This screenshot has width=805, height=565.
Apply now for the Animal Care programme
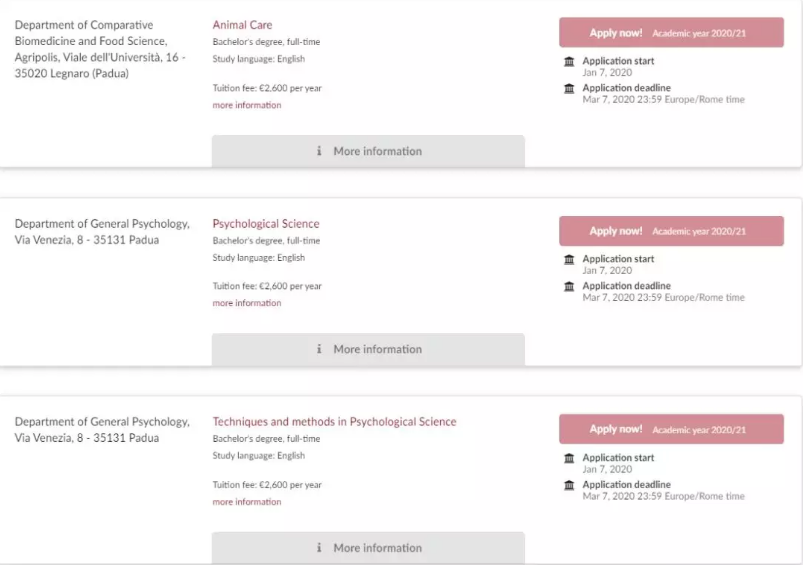671,33
